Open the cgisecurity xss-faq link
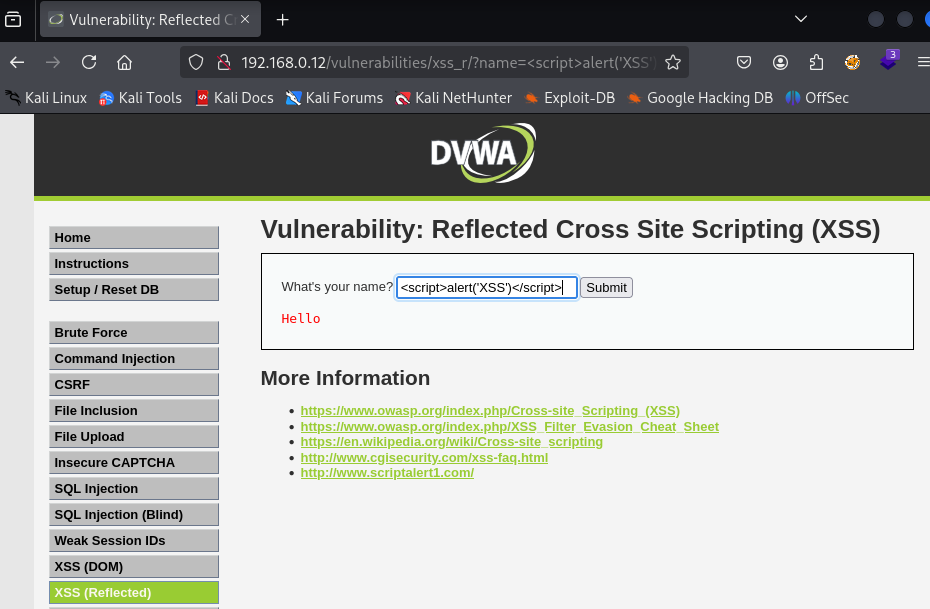This screenshot has height=609, width=930. [x=424, y=458]
